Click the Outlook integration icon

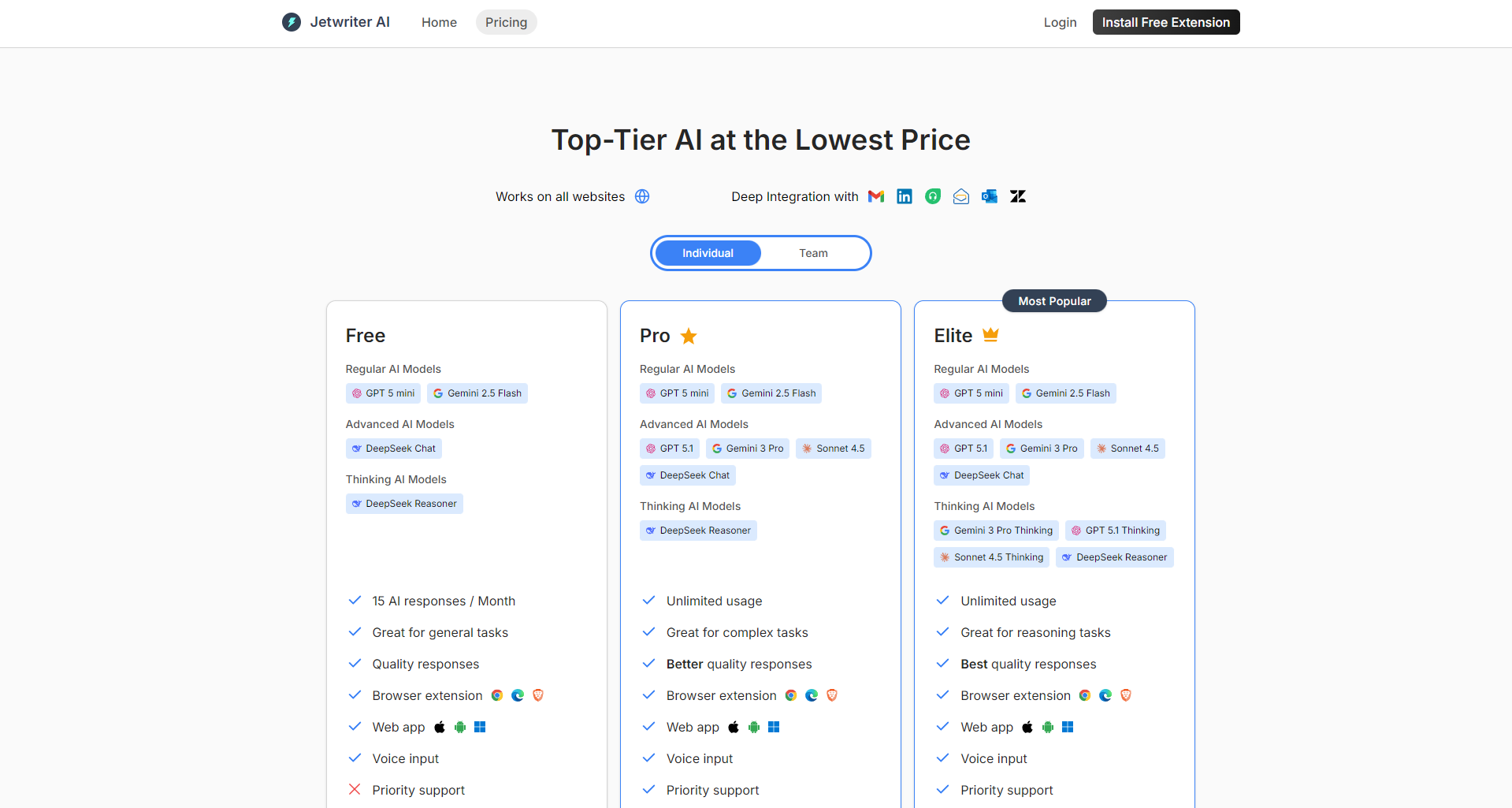point(990,196)
